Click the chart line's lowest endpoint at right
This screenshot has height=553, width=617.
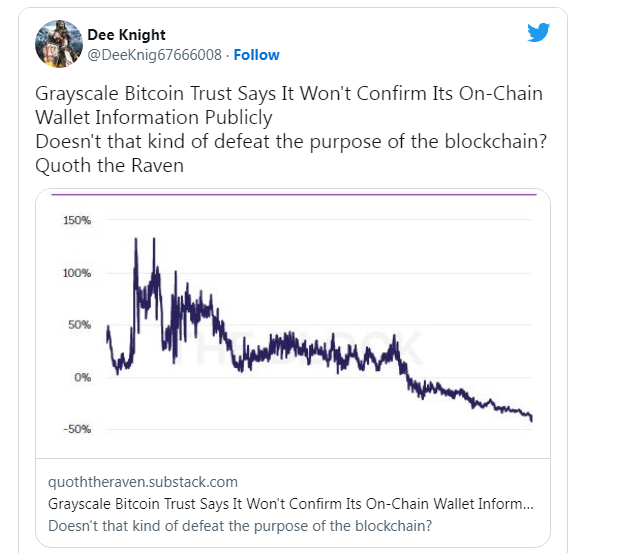(532, 420)
